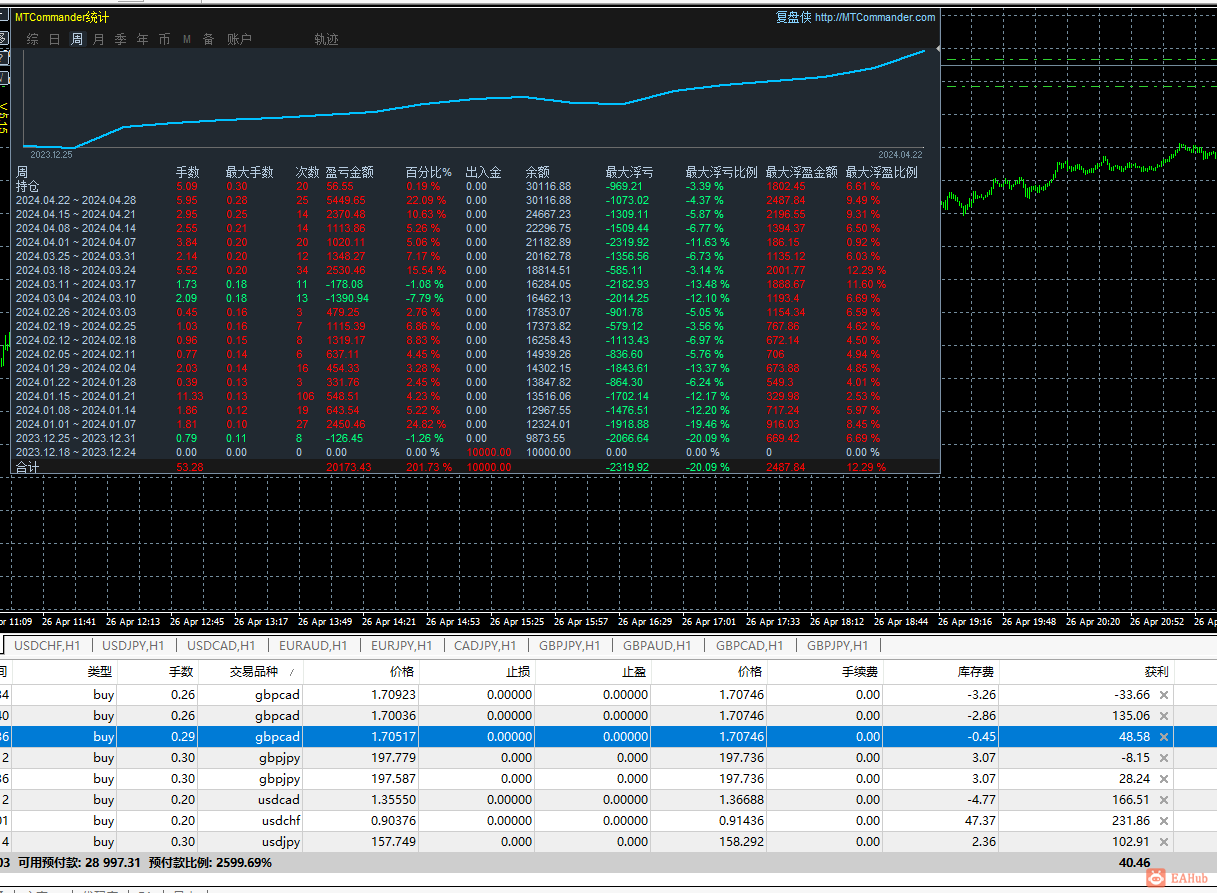Switch to the EURAUD,H1 chart tab
This screenshot has width=1217, height=893.
tap(313, 646)
